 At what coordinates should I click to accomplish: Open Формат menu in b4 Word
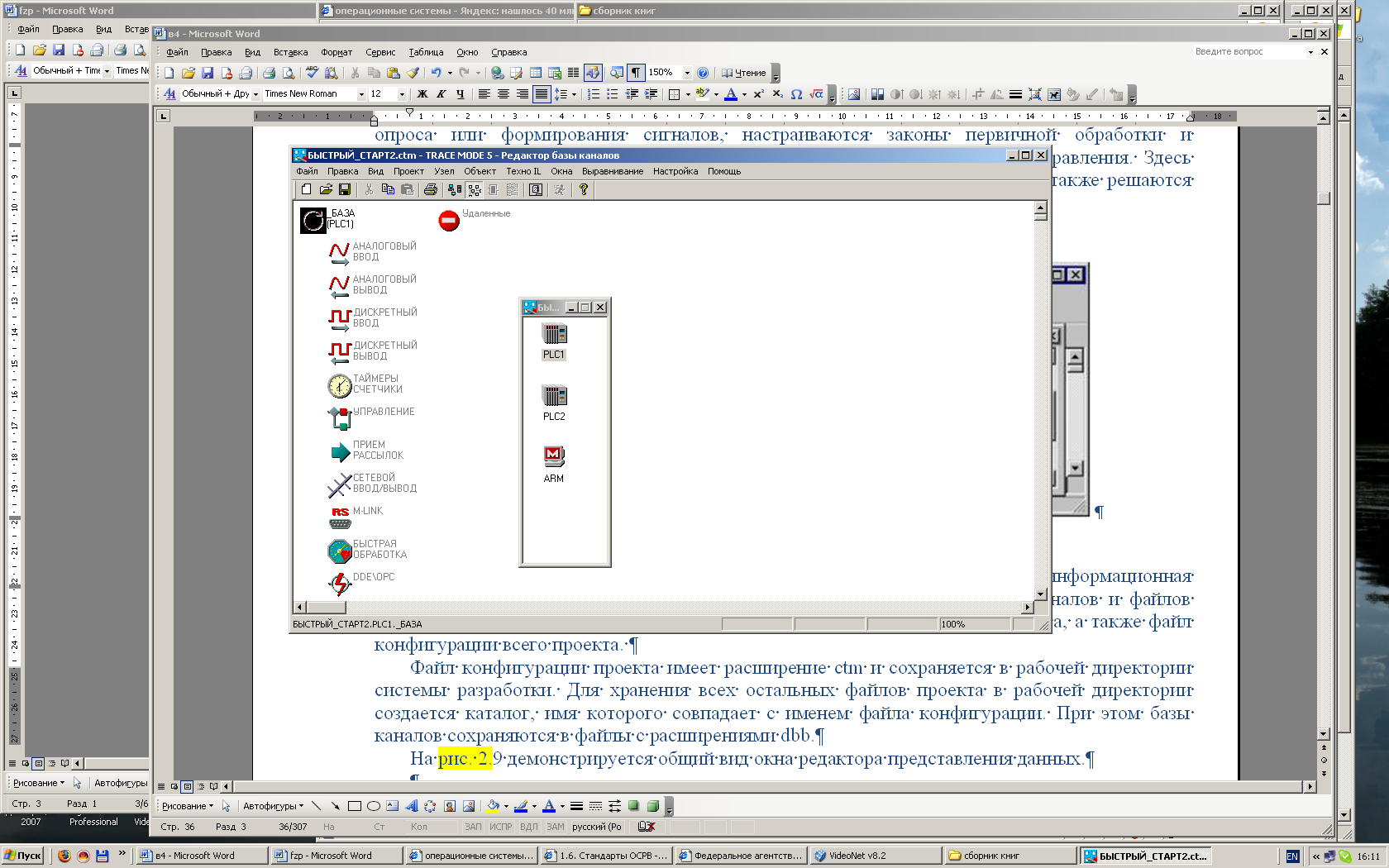pyautogui.click(x=337, y=52)
